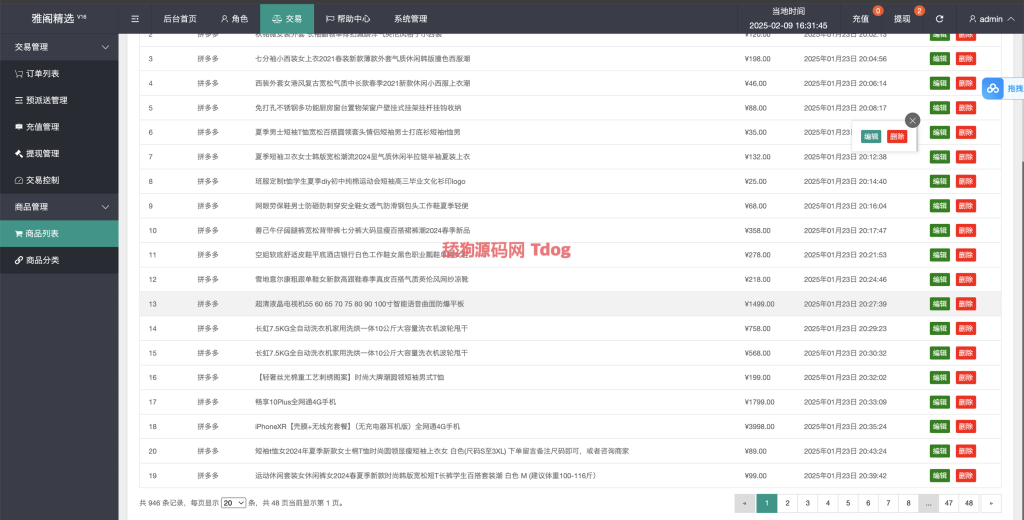Go to page 48 in pagination

969,503
